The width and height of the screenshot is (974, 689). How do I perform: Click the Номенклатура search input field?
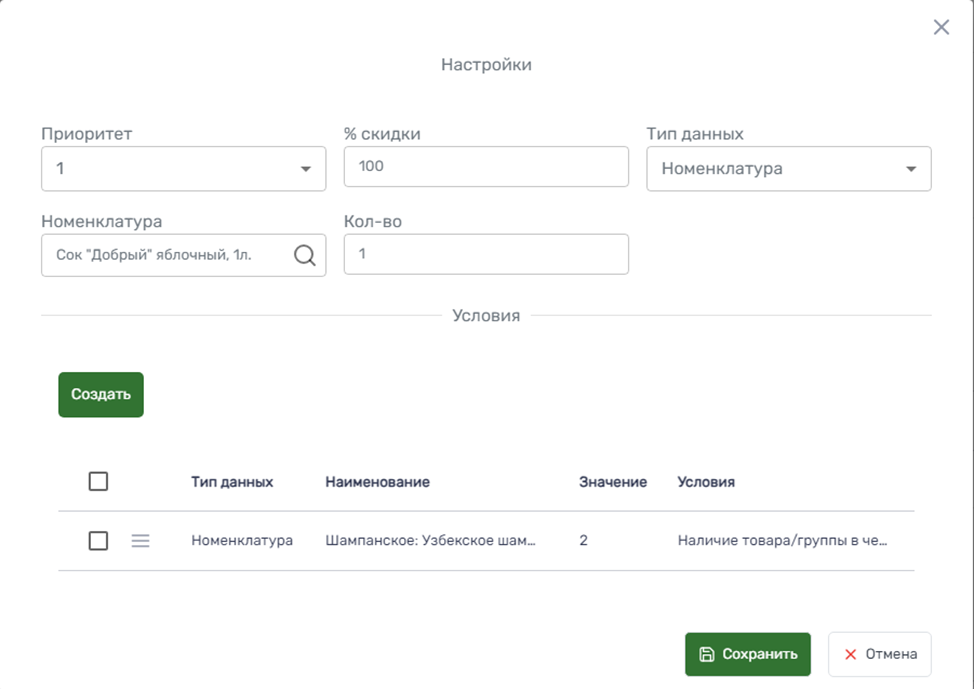(x=165, y=256)
